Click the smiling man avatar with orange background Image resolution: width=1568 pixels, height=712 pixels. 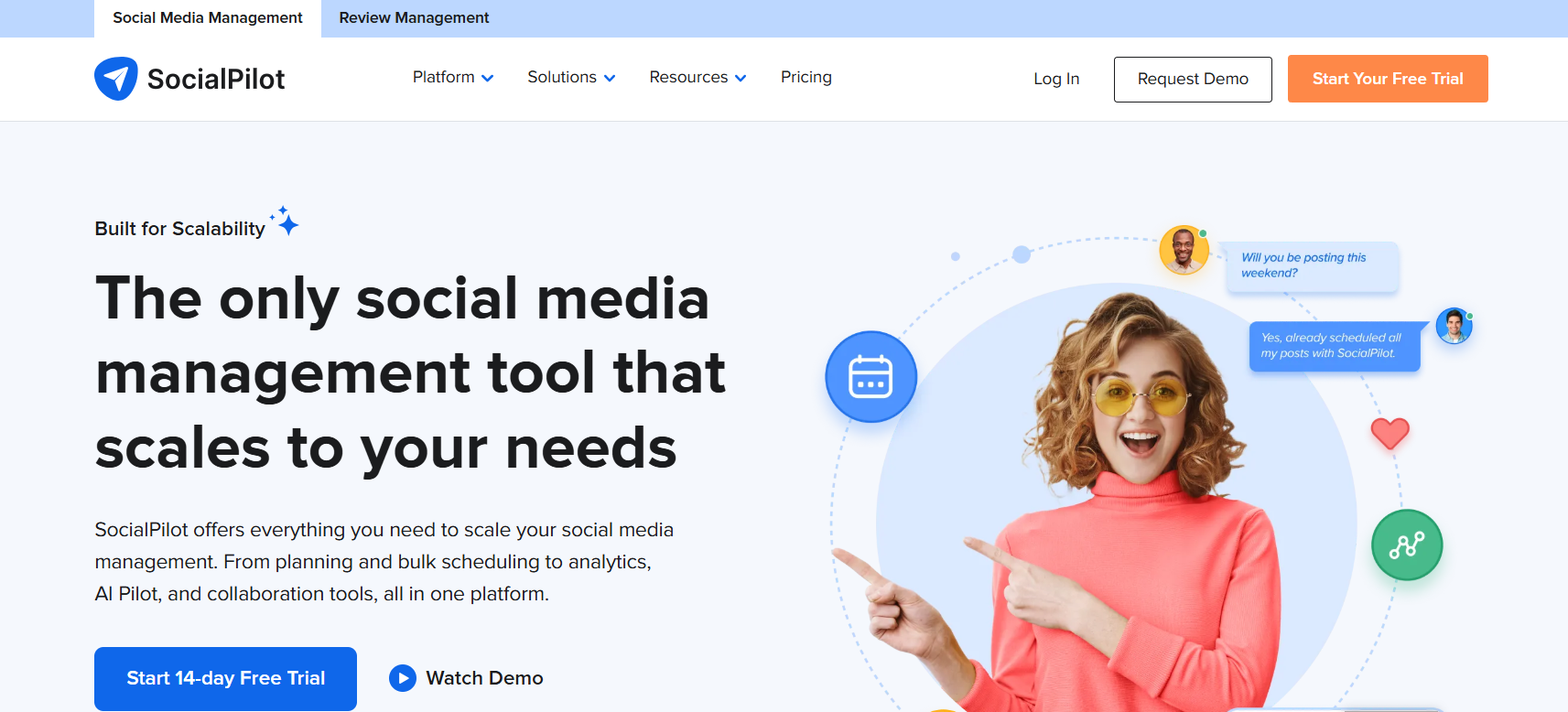[x=1184, y=250]
